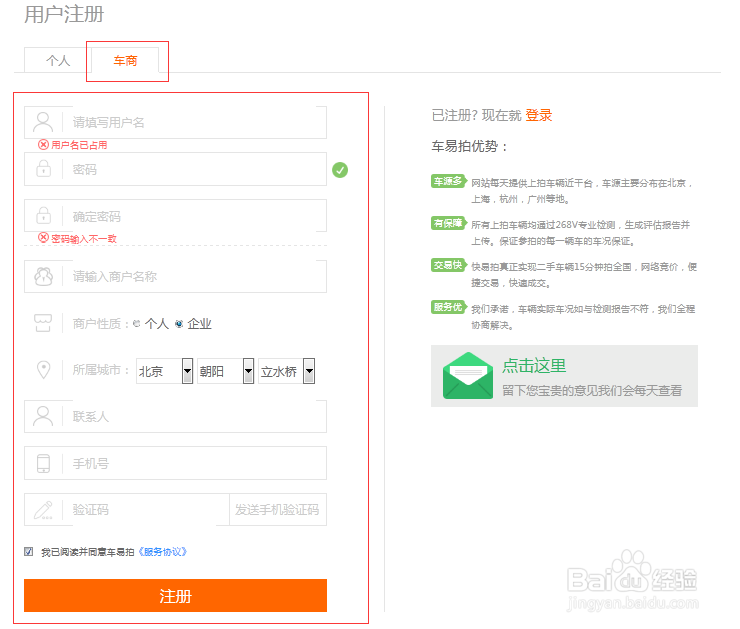Click the green checkmark next to password

pyautogui.click(x=340, y=170)
